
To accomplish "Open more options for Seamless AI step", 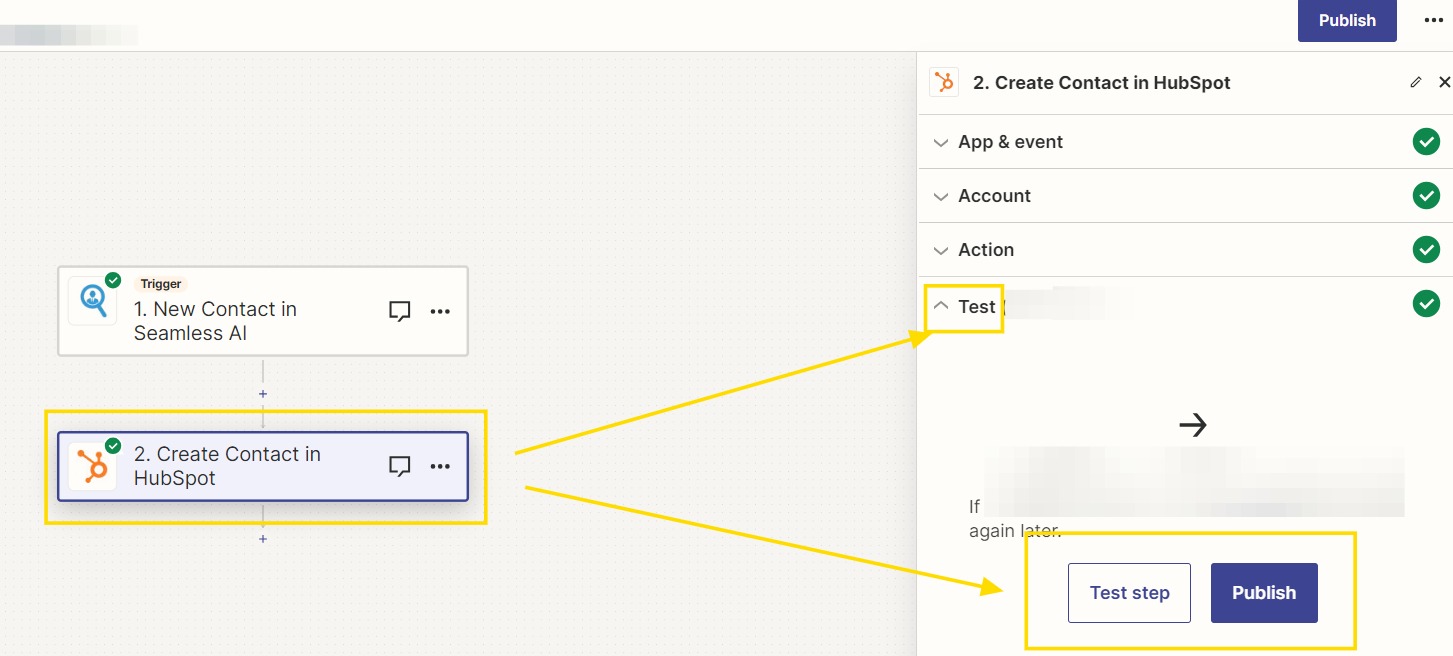I will (440, 311).
